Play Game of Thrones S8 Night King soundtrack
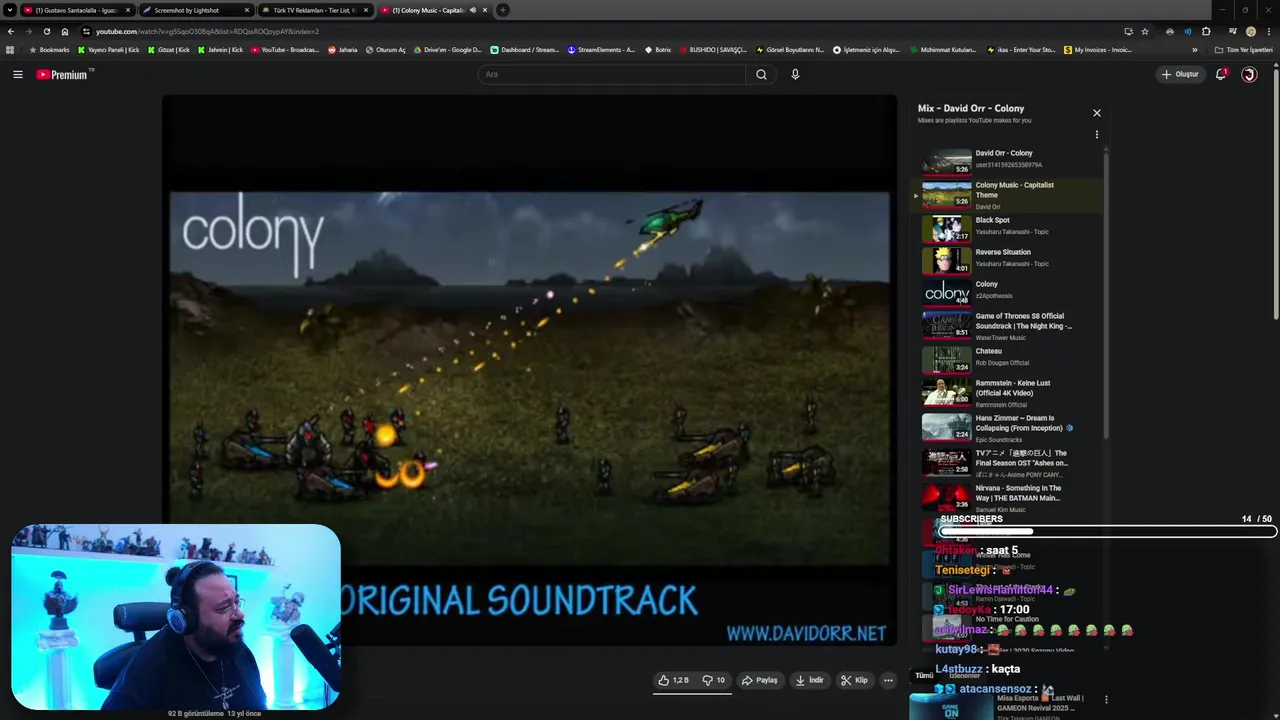Viewport: 1280px width, 720px height. (1010, 326)
